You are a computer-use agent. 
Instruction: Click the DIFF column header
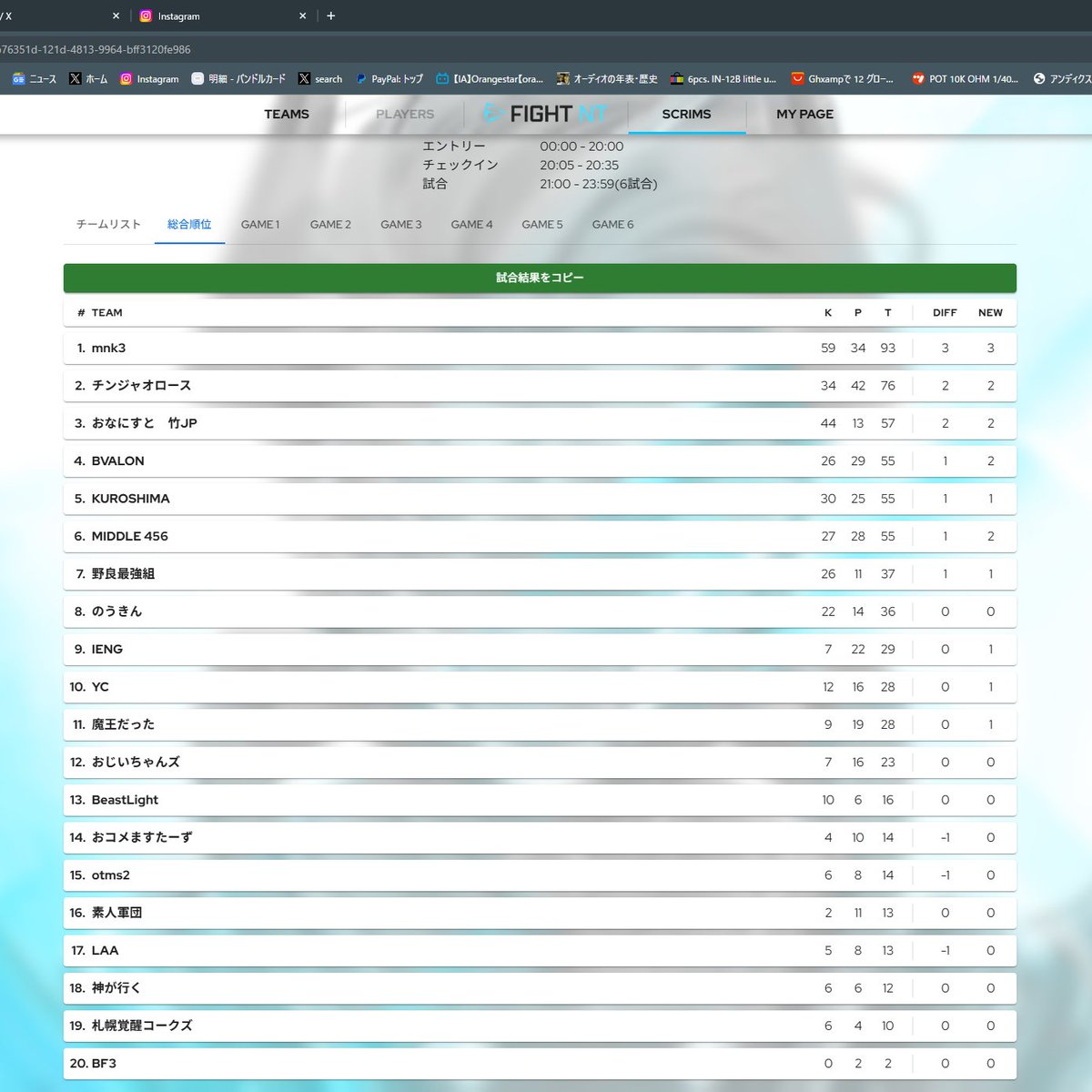pos(945,313)
